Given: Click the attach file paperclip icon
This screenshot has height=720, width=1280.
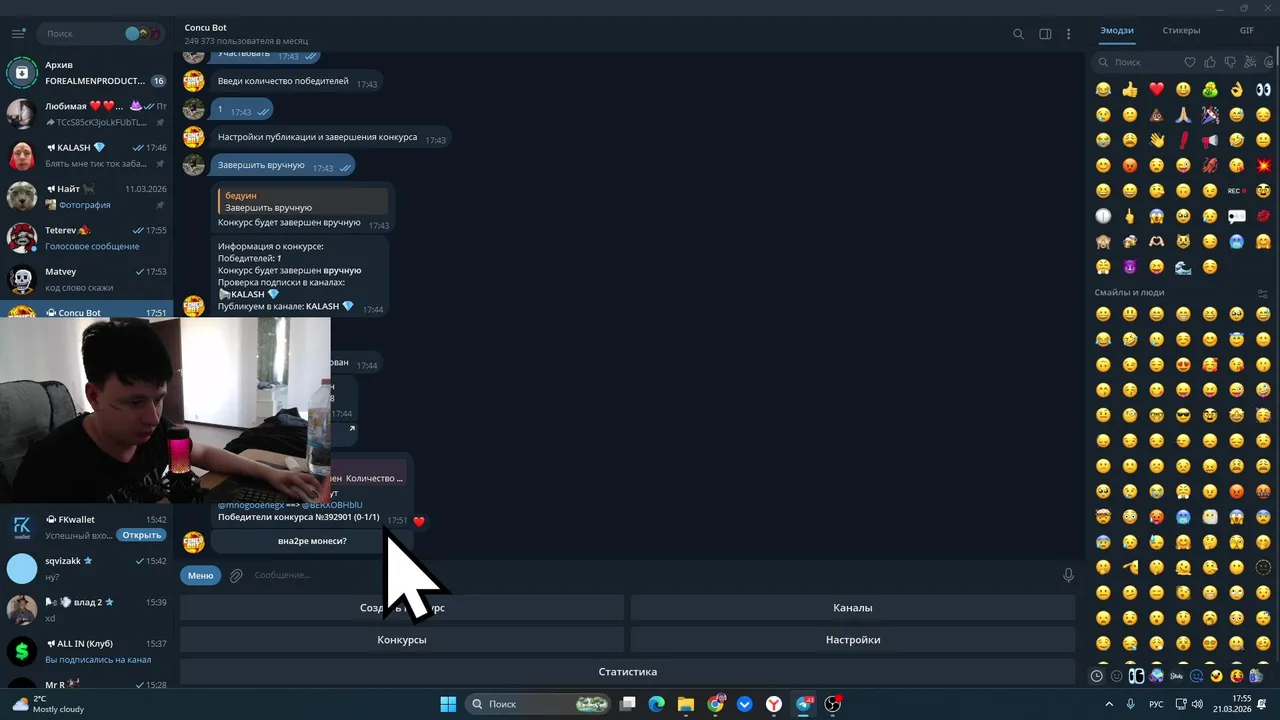Looking at the screenshot, I should tap(236, 575).
